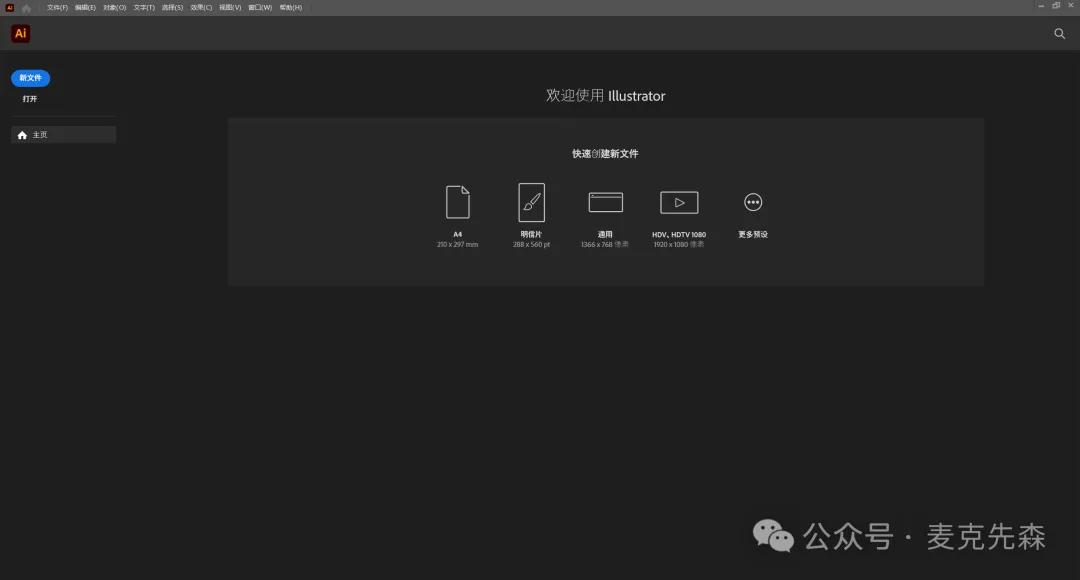Close the Illustrator window
This screenshot has width=1080, height=580.
click(1071, 6)
